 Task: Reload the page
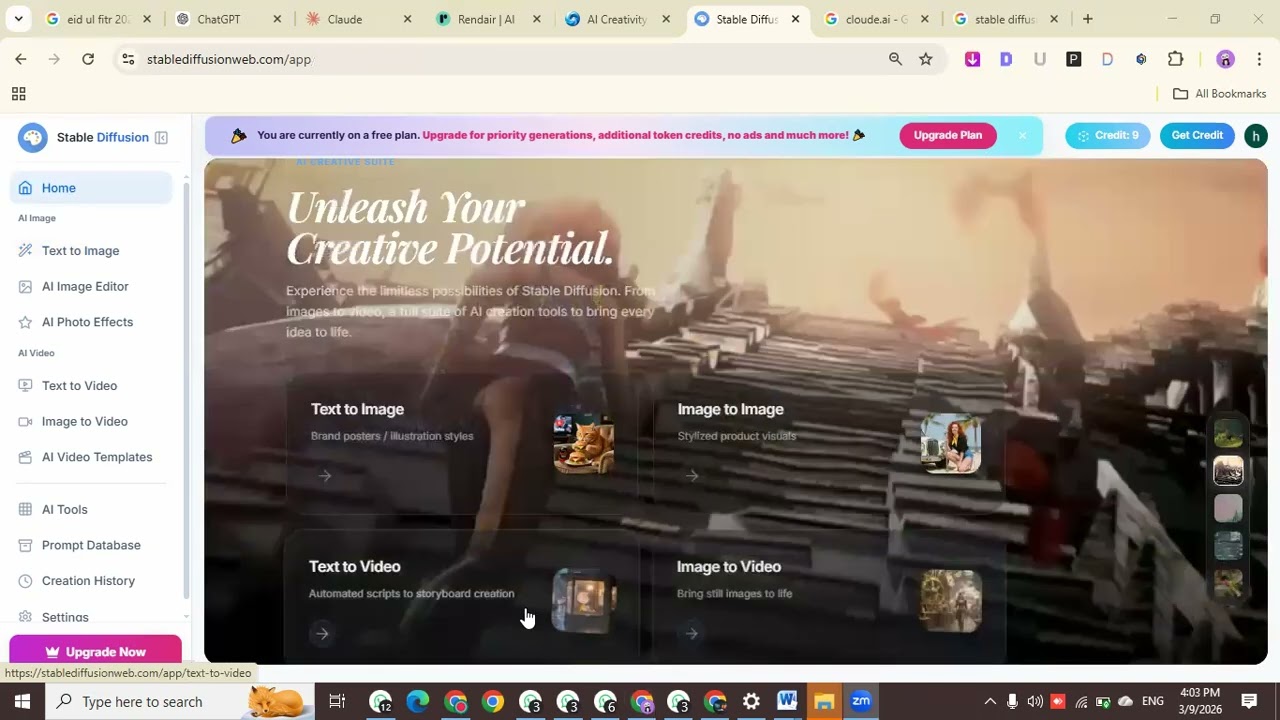click(88, 59)
